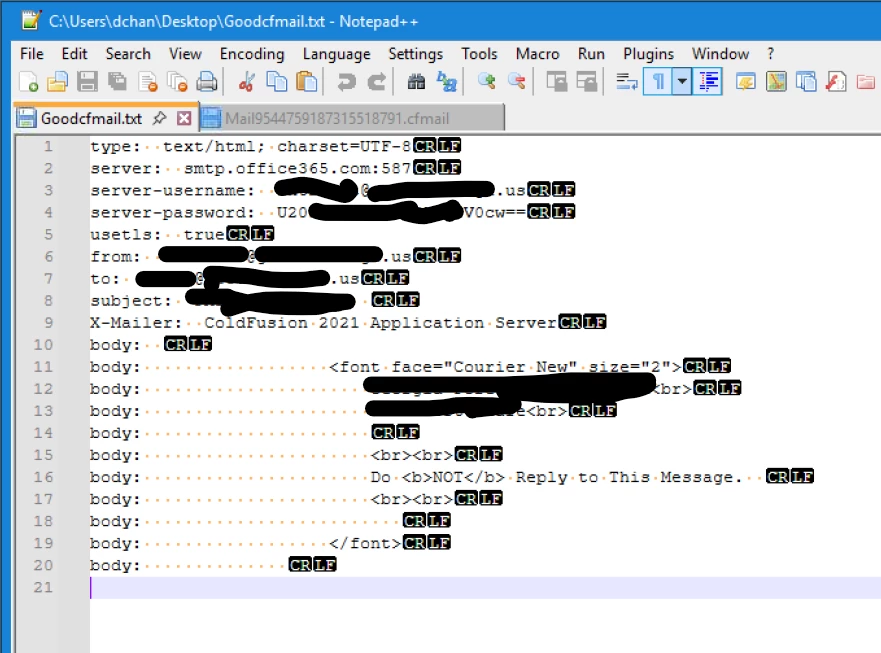Click 'server-password:' text on line 4
881x653 pixels.
coord(172,212)
